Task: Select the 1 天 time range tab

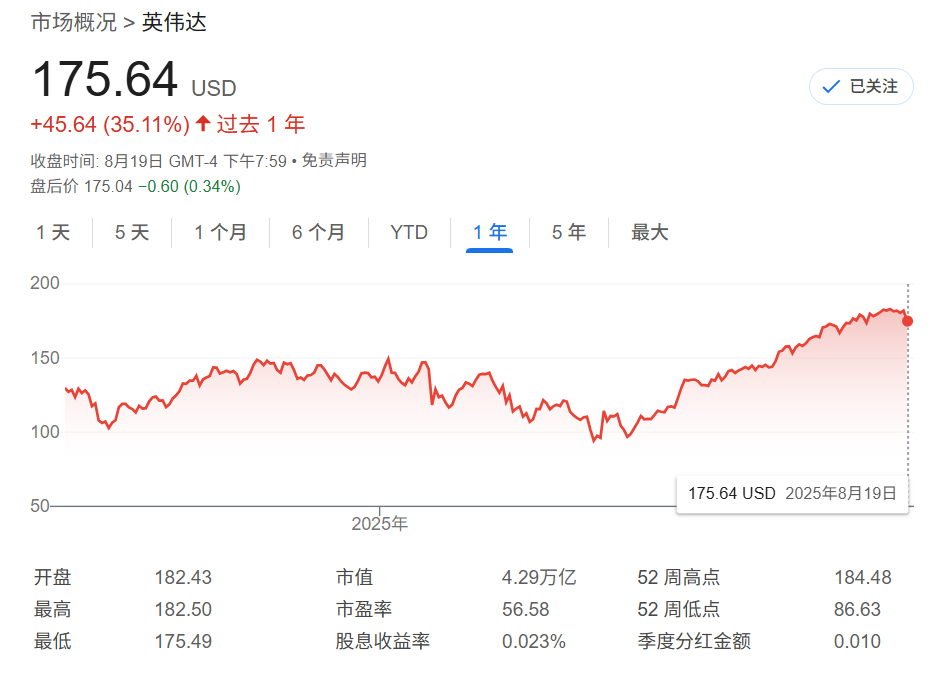Action: (53, 232)
